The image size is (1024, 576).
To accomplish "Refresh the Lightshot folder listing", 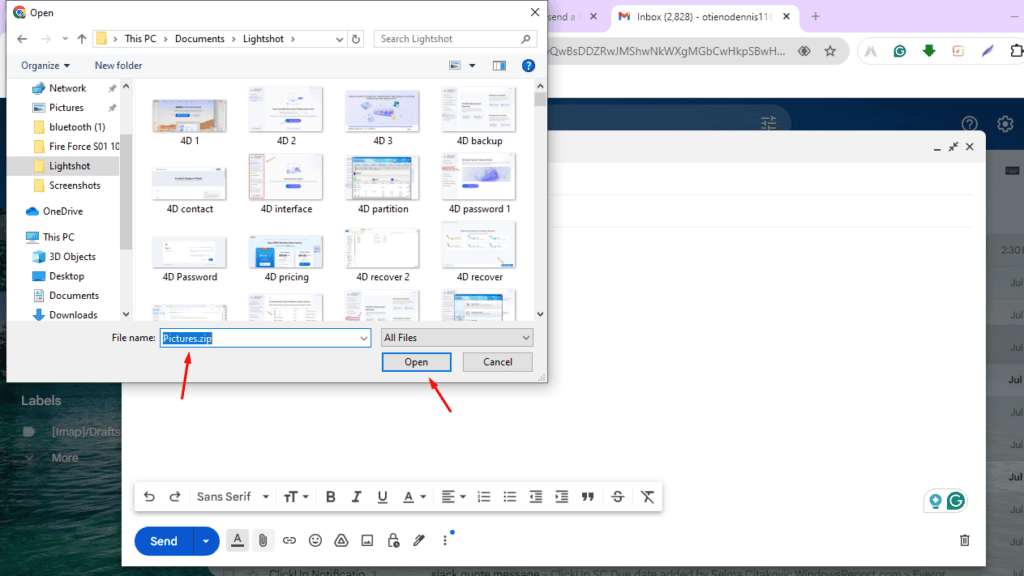I will pos(356,39).
